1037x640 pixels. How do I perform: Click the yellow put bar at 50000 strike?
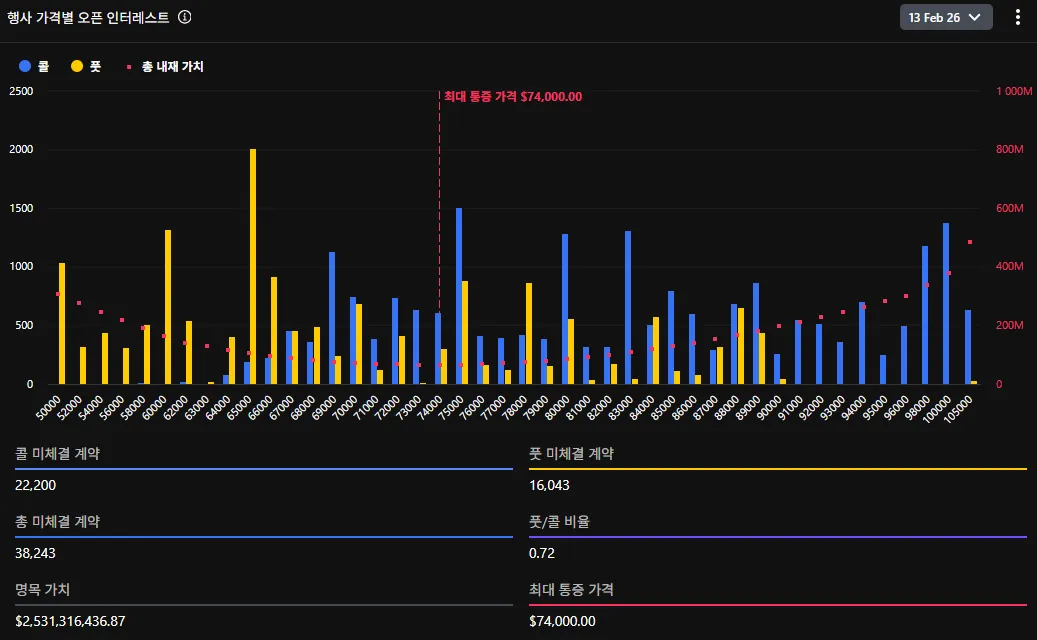coord(62,323)
